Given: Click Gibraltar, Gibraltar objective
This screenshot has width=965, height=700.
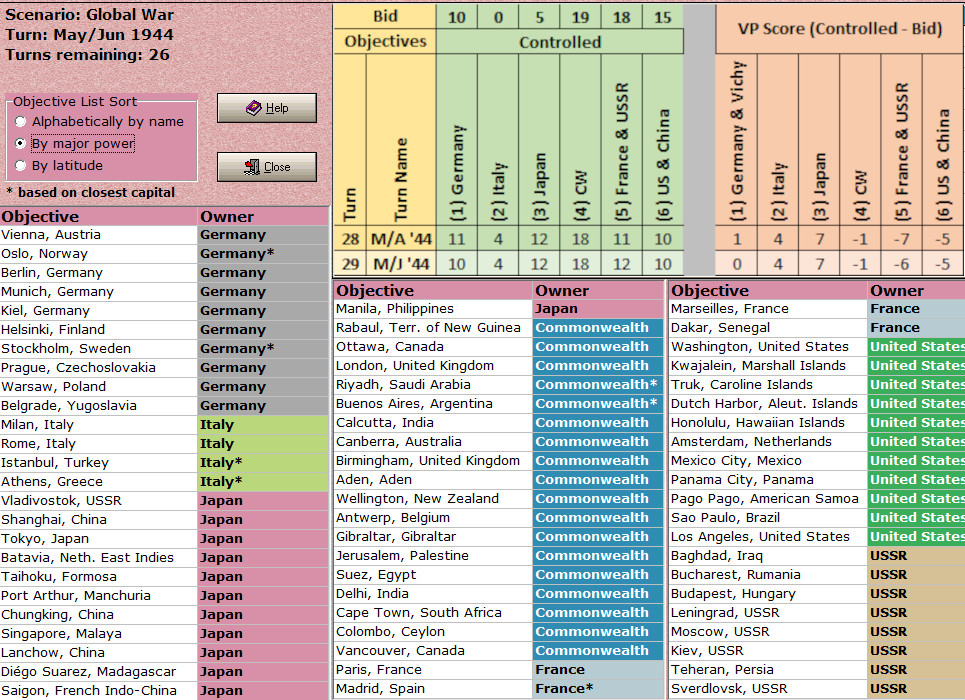Looking at the screenshot, I should (433, 537).
